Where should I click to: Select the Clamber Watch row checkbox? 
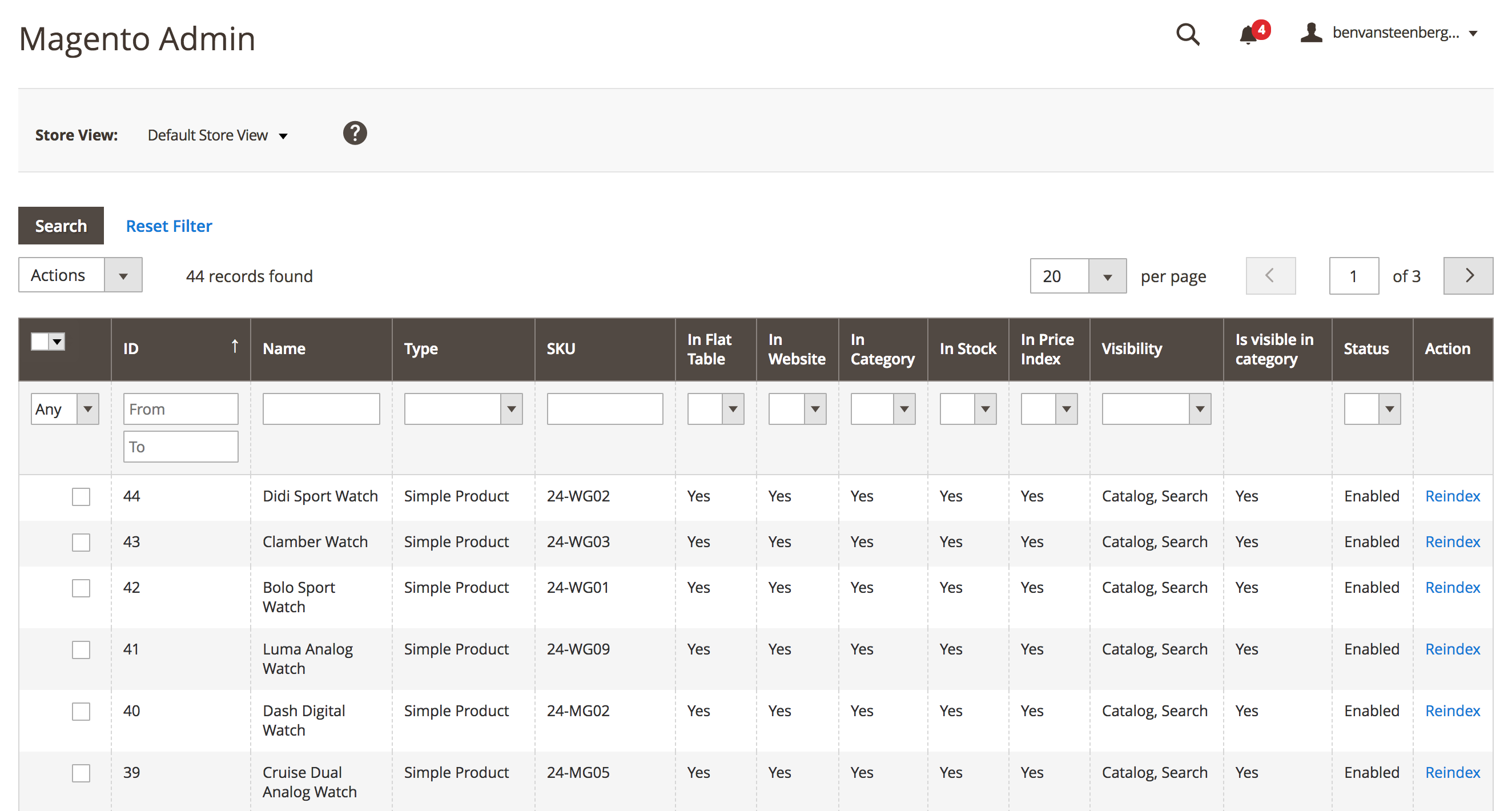pyautogui.click(x=81, y=542)
